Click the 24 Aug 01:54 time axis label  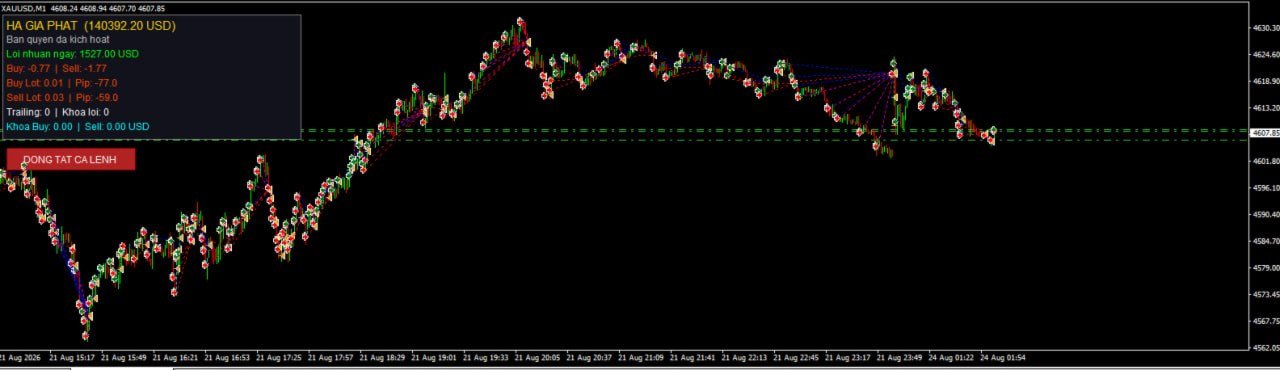1004,356
